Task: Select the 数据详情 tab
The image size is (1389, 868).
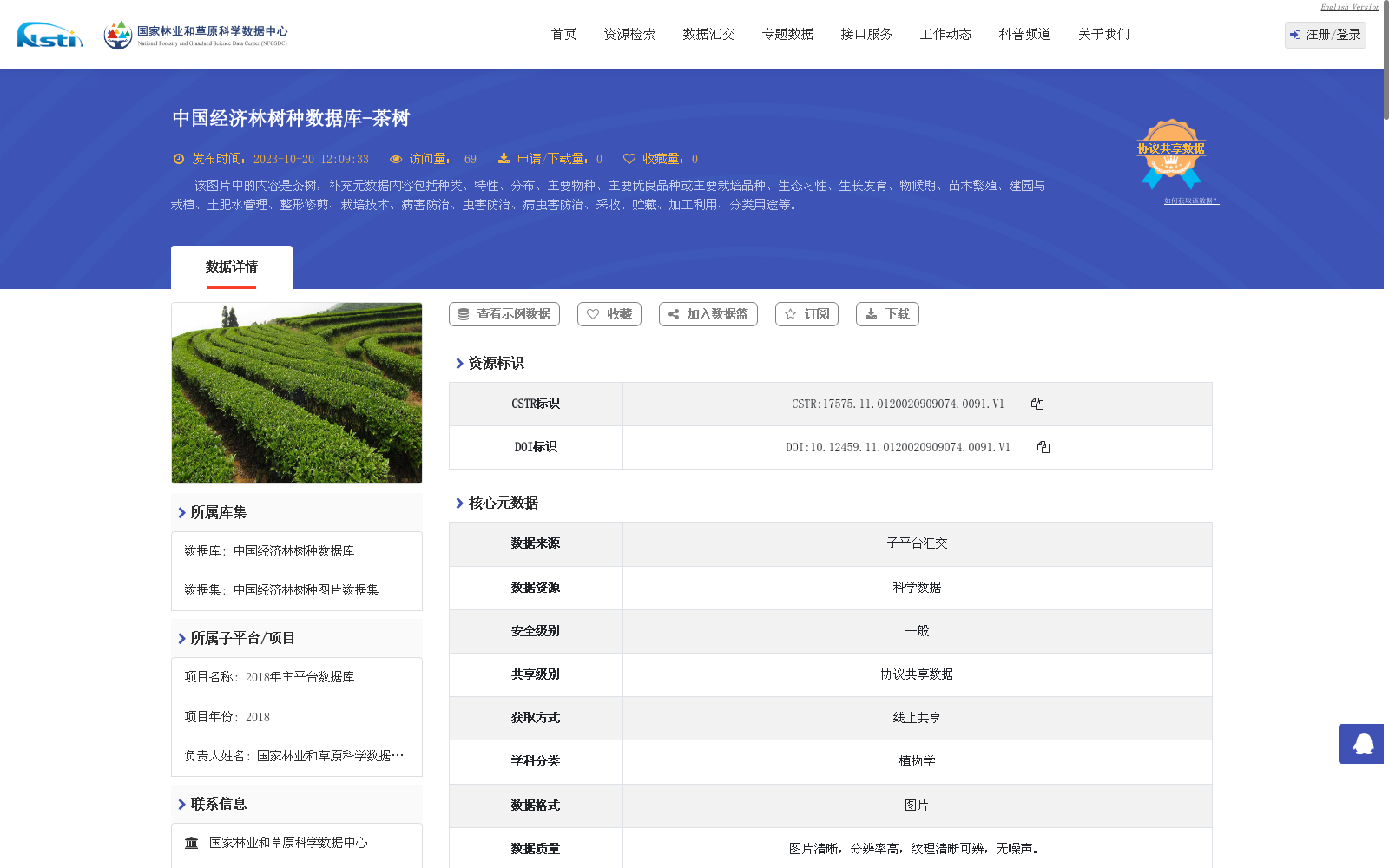Action: [x=232, y=267]
